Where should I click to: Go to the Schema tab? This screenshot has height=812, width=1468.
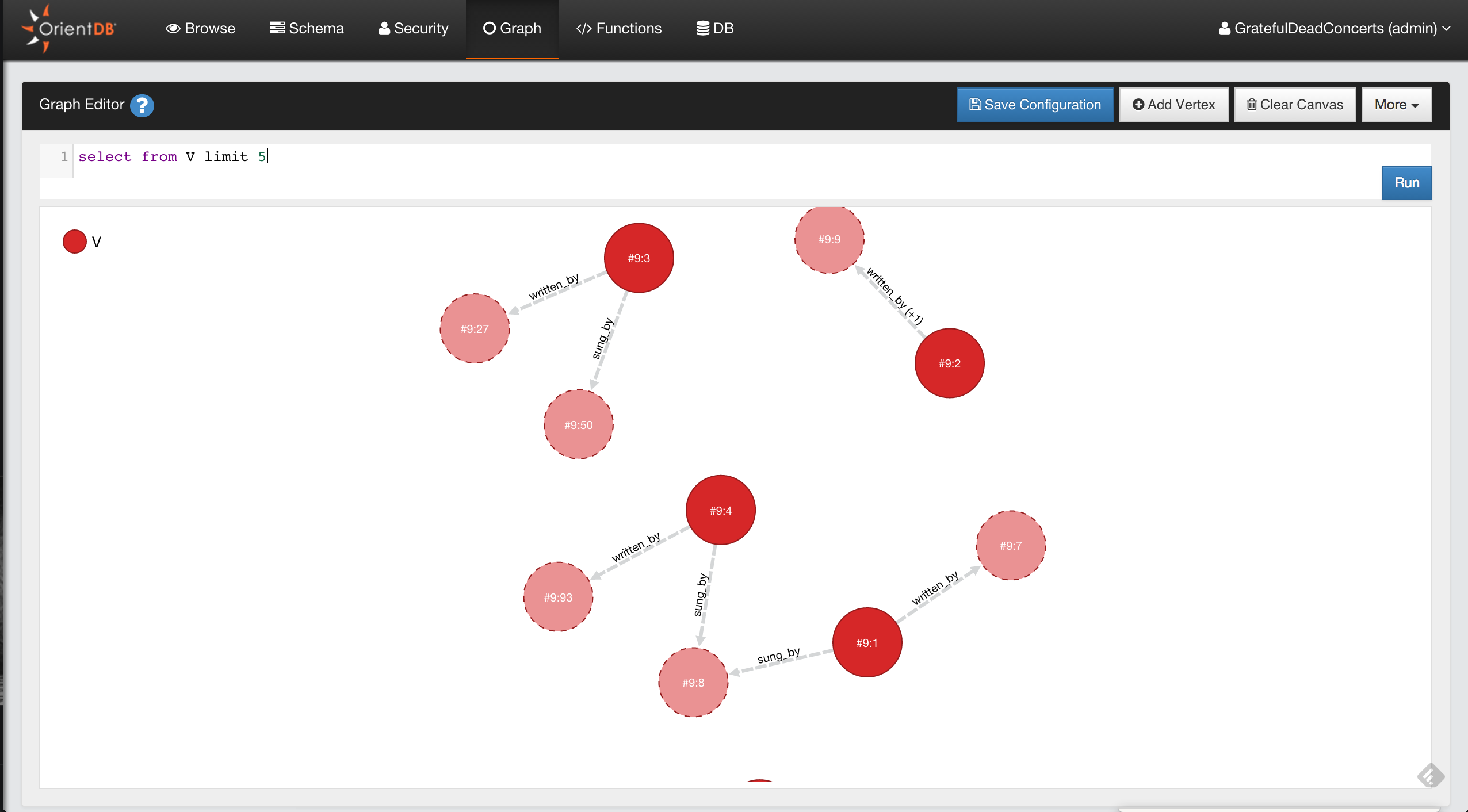307,28
